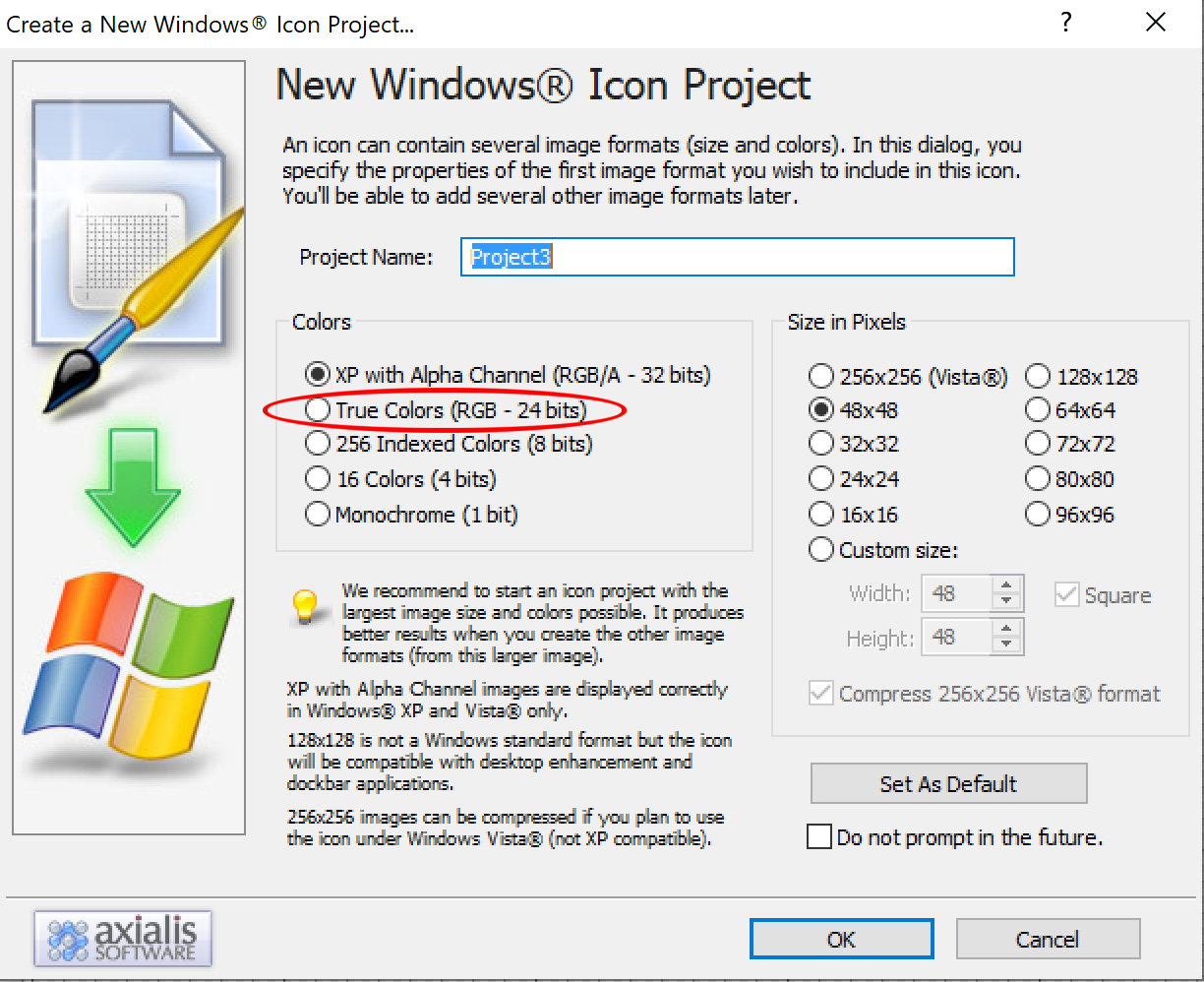The width and height of the screenshot is (1204, 982).
Task: Select the Custom size radio button
Action: click(x=820, y=550)
